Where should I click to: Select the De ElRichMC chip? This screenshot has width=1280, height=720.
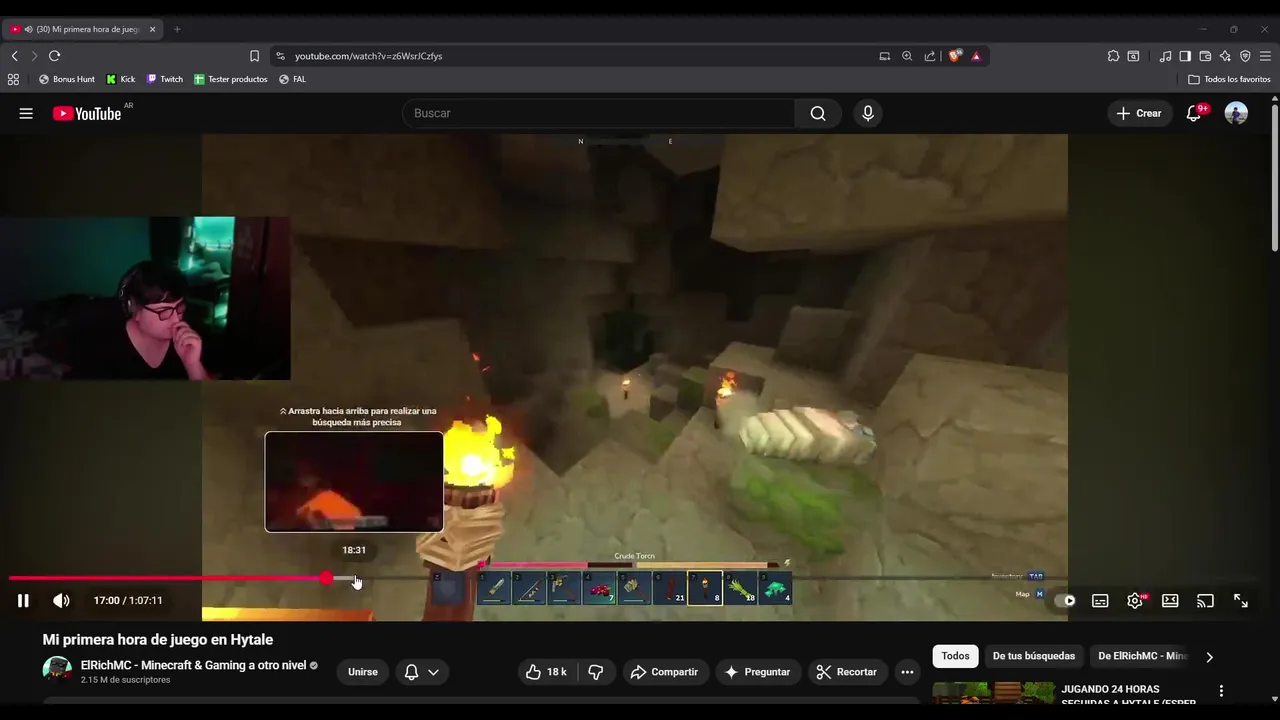coord(1141,656)
